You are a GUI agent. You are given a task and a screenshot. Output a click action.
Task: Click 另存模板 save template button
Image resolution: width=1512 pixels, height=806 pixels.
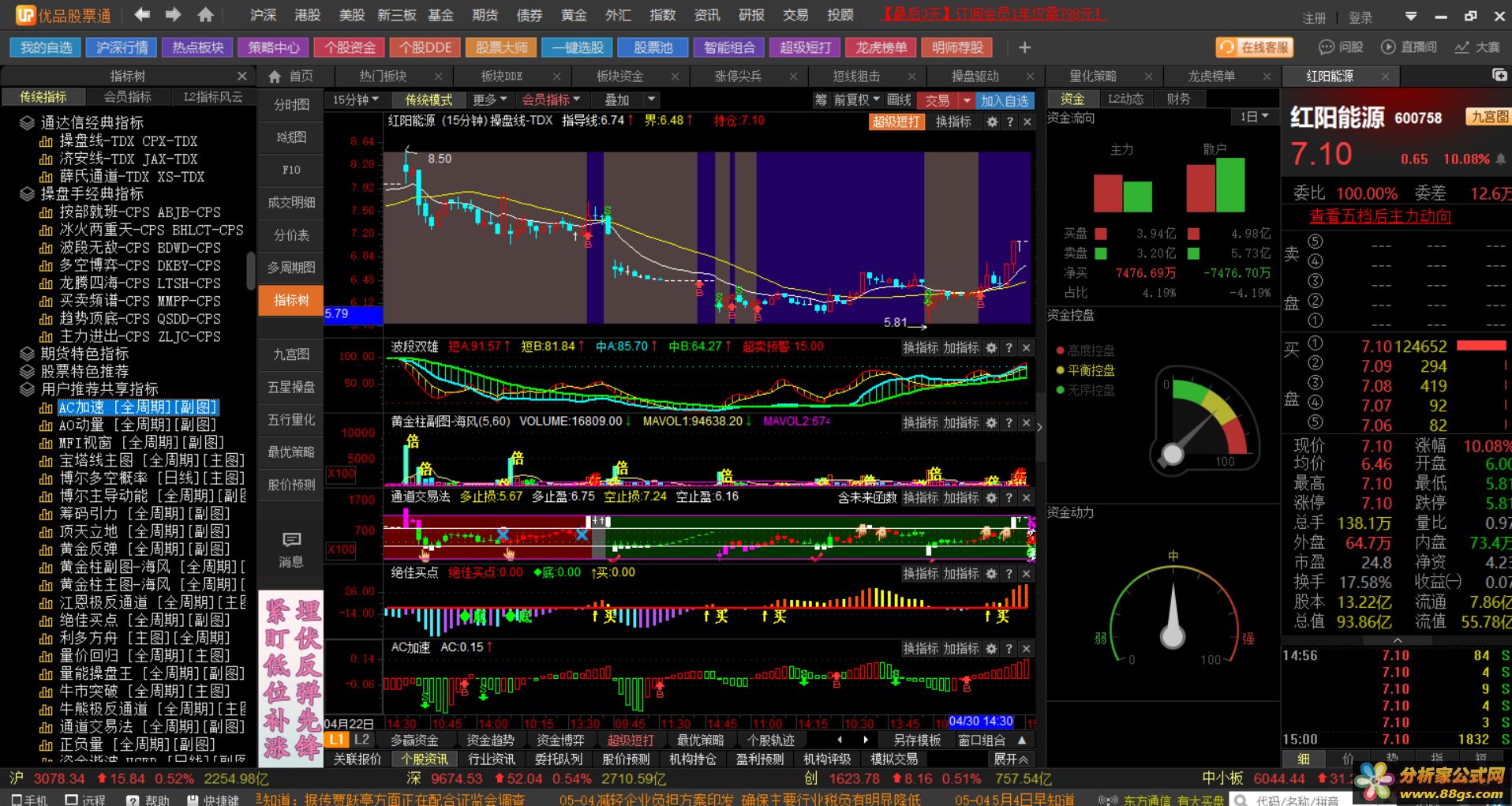pos(916,740)
